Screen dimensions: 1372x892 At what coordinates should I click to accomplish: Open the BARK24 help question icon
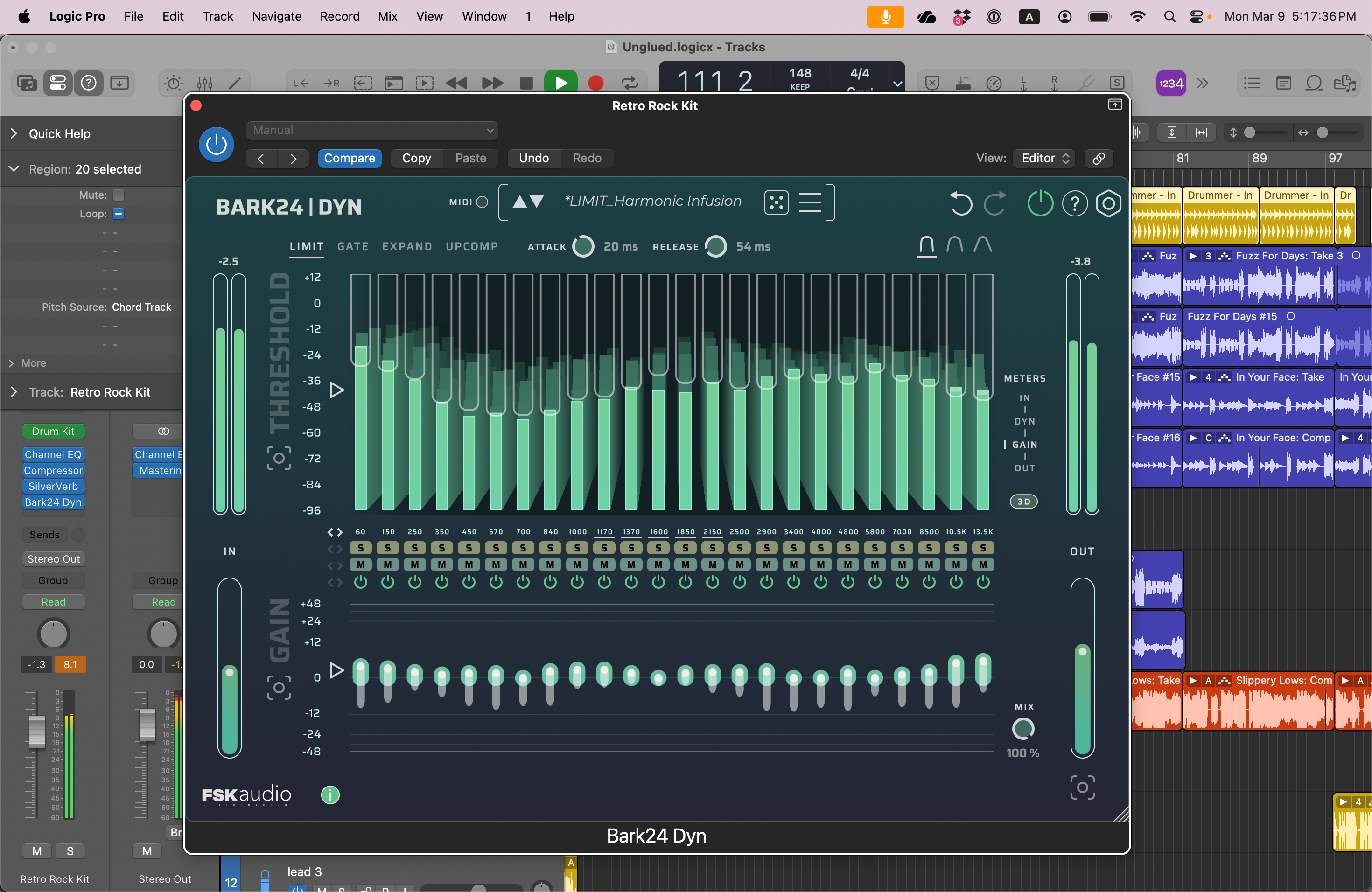(1075, 203)
